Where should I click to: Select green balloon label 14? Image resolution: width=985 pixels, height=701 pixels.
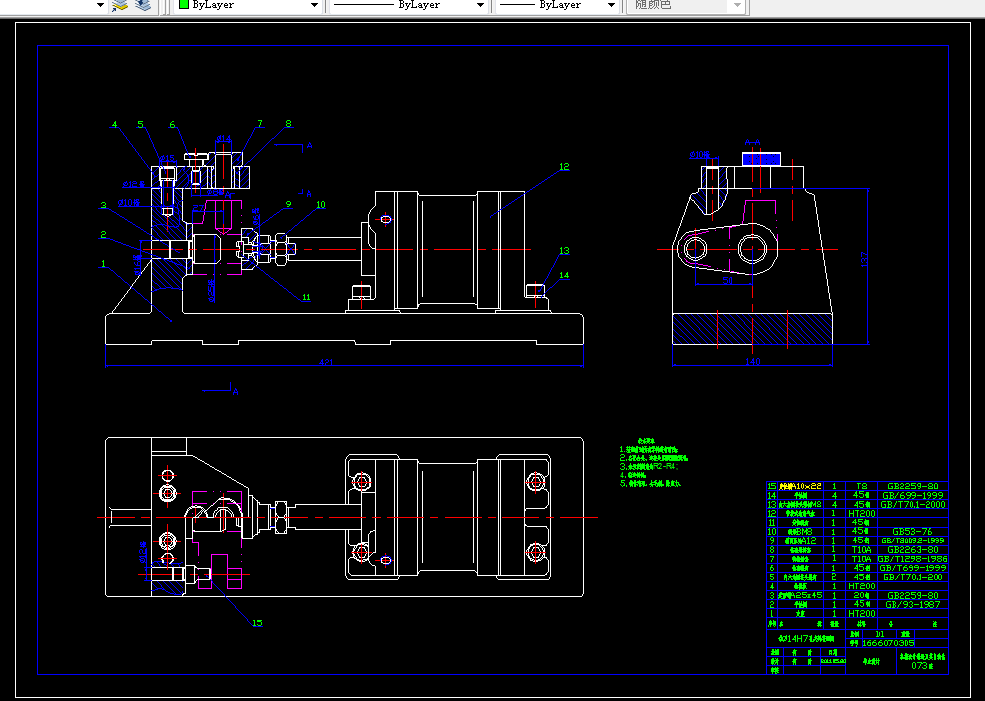pos(564,275)
